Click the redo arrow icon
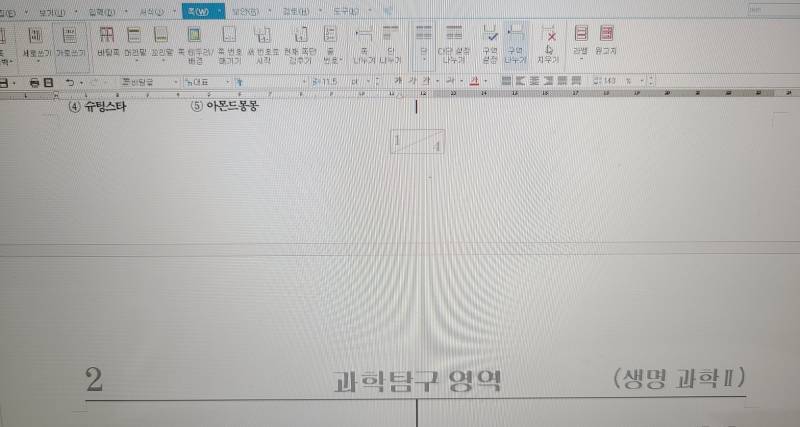The width and height of the screenshot is (800, 427). tap(94, 83)
